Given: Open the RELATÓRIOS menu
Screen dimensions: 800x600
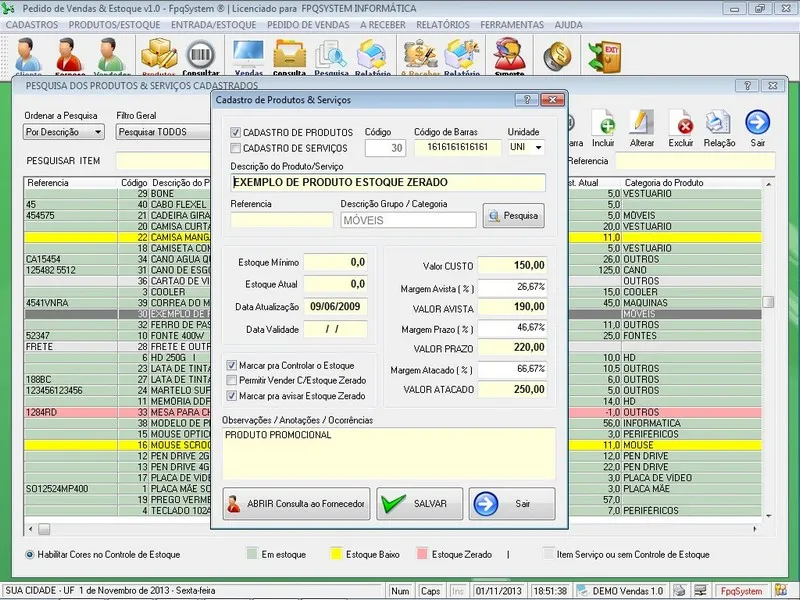Looking at the screenshot, I should coord(442,23).
